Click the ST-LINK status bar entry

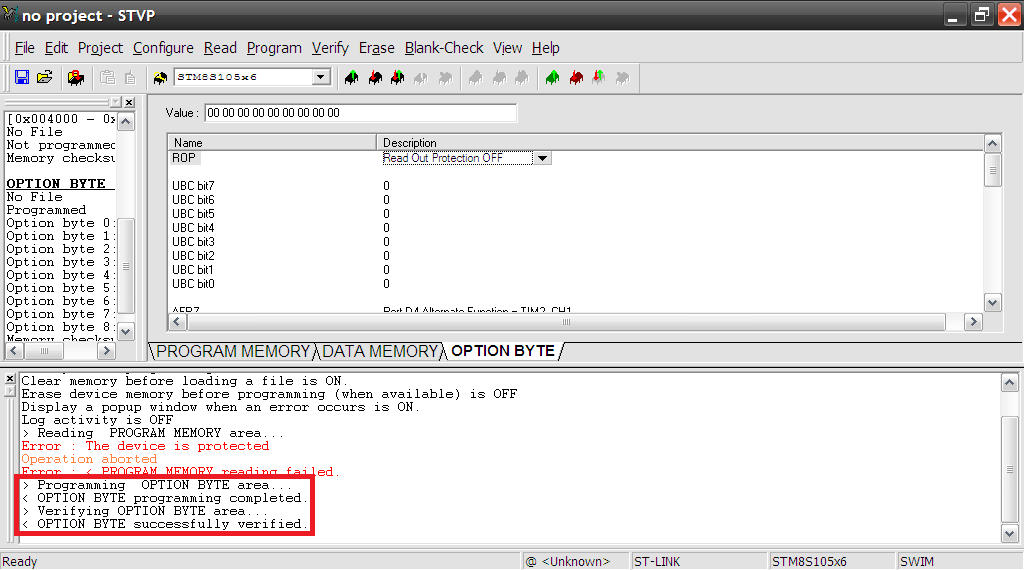[657, 562]
